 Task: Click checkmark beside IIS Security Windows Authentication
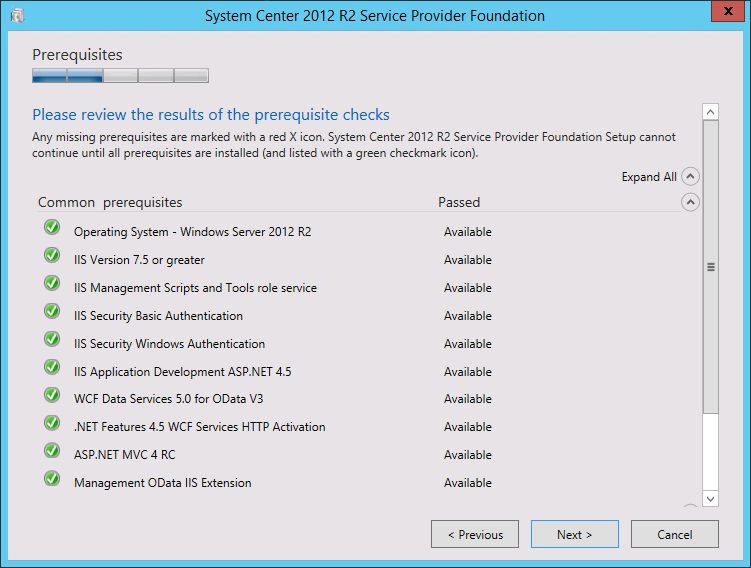(x=52, y=339)
